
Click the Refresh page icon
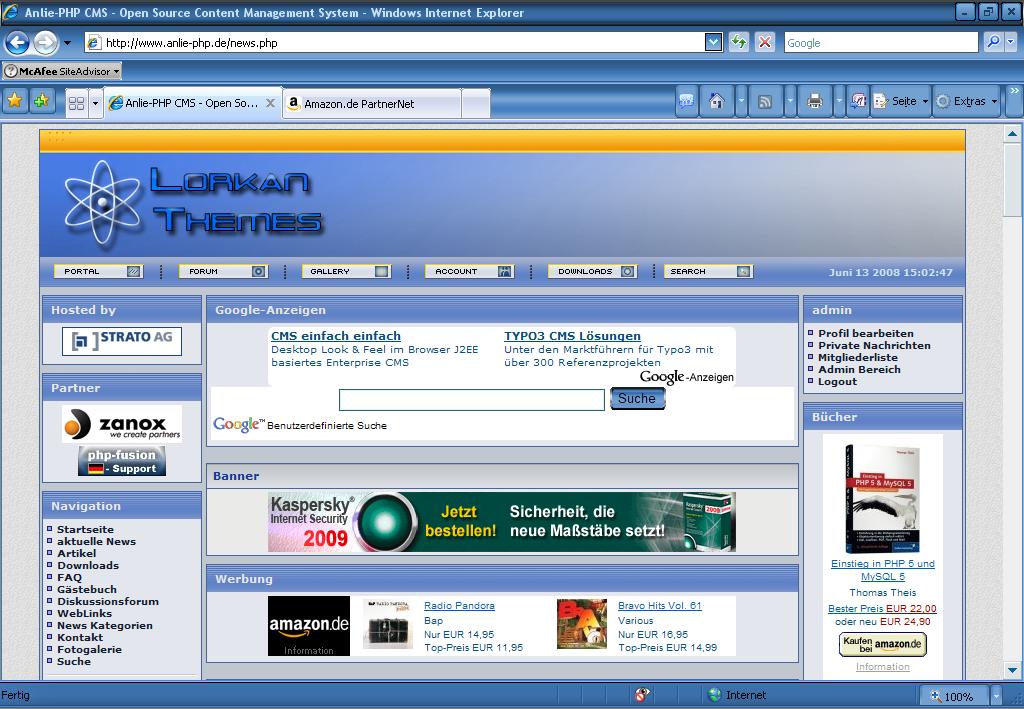pos(739,42)
